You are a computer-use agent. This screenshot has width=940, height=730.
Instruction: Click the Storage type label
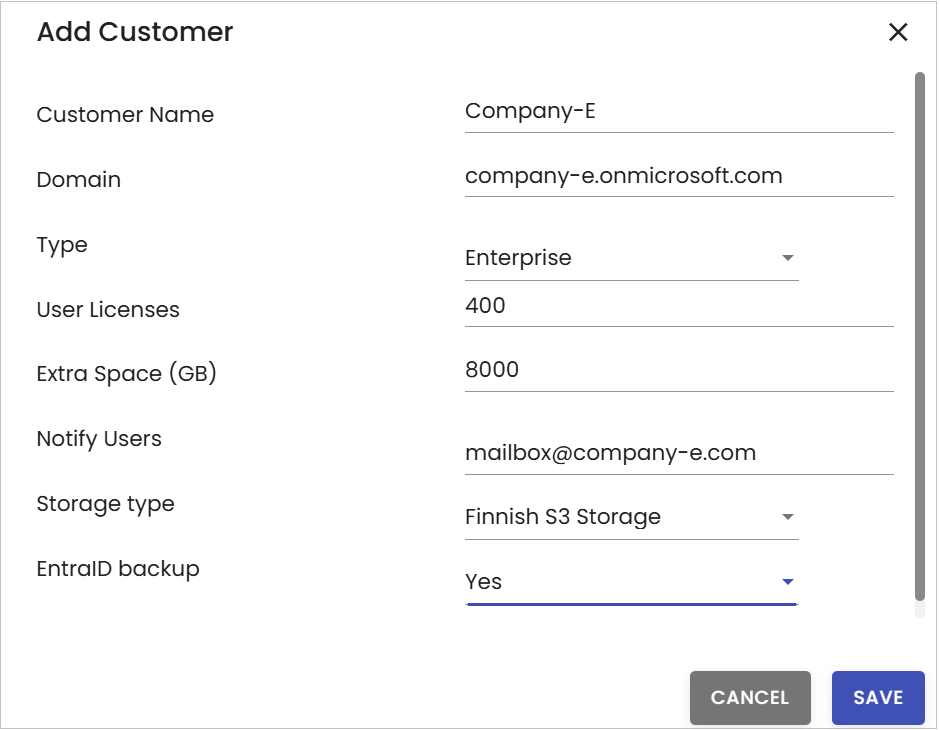[x=106, y=505]
